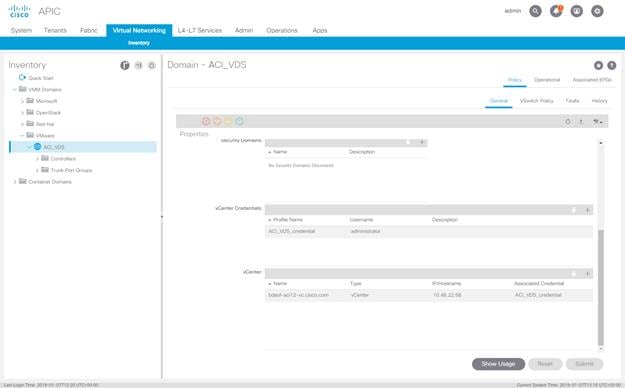The width and height of the screenshot is (625, 388).
Task: Click the download icon in properties toolbar
Action: 581,122
